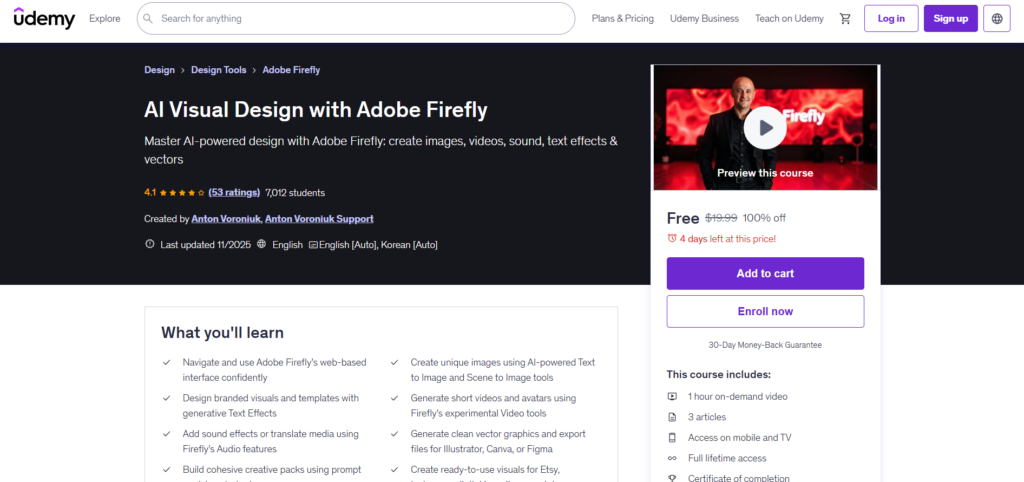Open the Explore menu
The image size is (1024, 482).
pyautogui.click(x=104, y=18)
